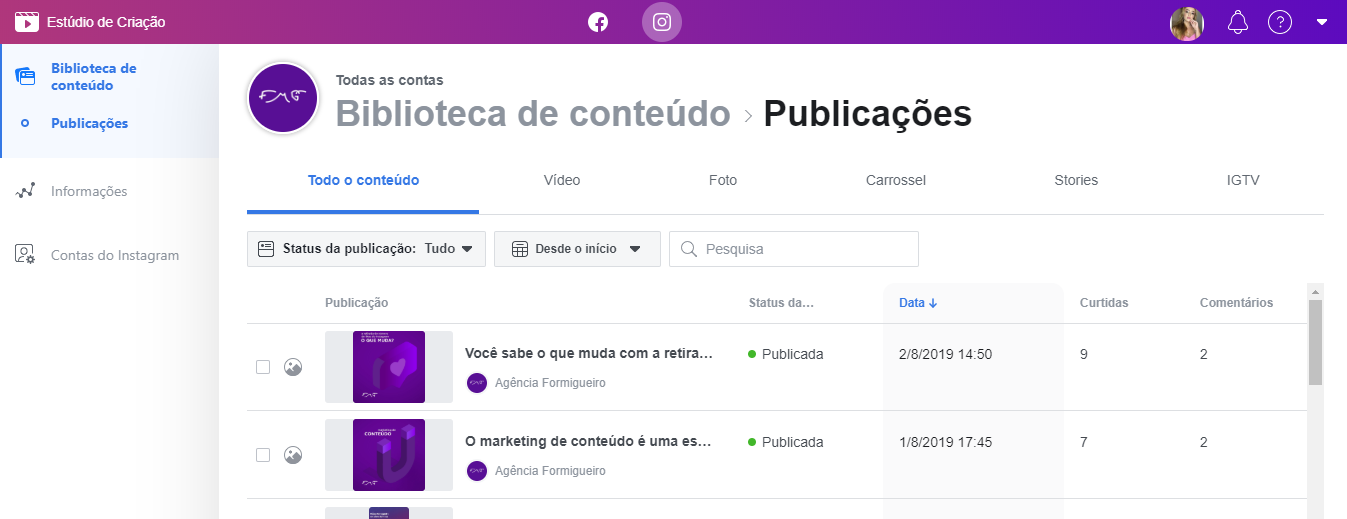The width and height of the screenshot is (1347, 519).
Task: Click date 2/8/2019 14:50
Action: [945, 354]
